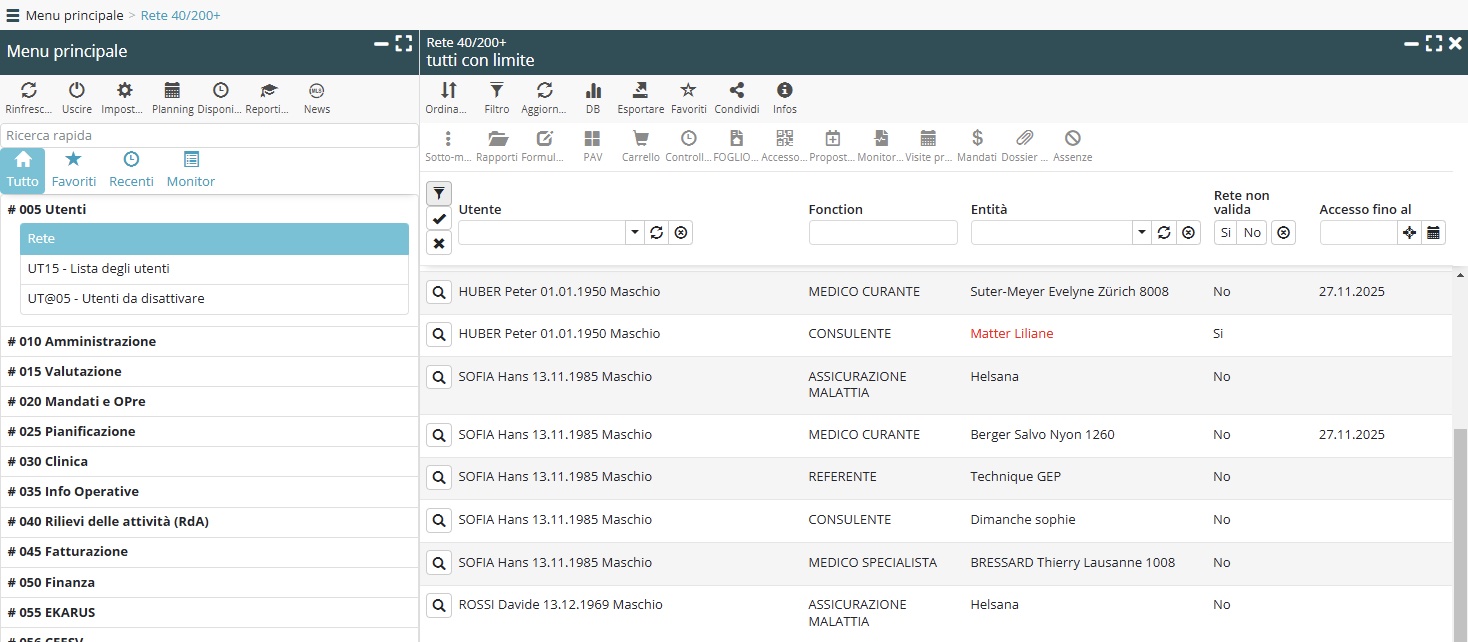The width and height of the screenshot is (1468, 642).
Task: Open magnifier for Matter Liliane row
Action: (438, 335)
